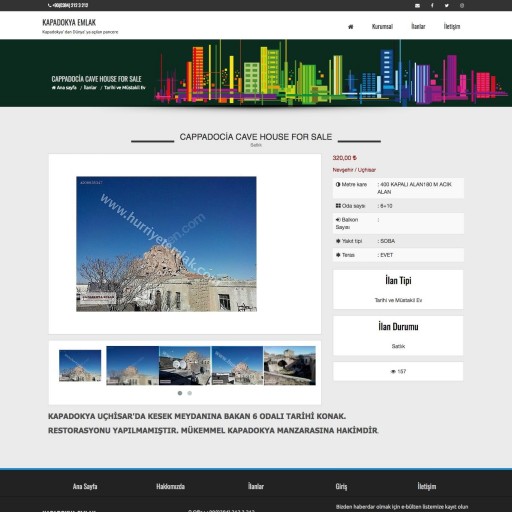Select the thumbnail showing satellite dishes
Viewport: 512px width, 512px height.
pyautogui.click(x=185, y=366)
